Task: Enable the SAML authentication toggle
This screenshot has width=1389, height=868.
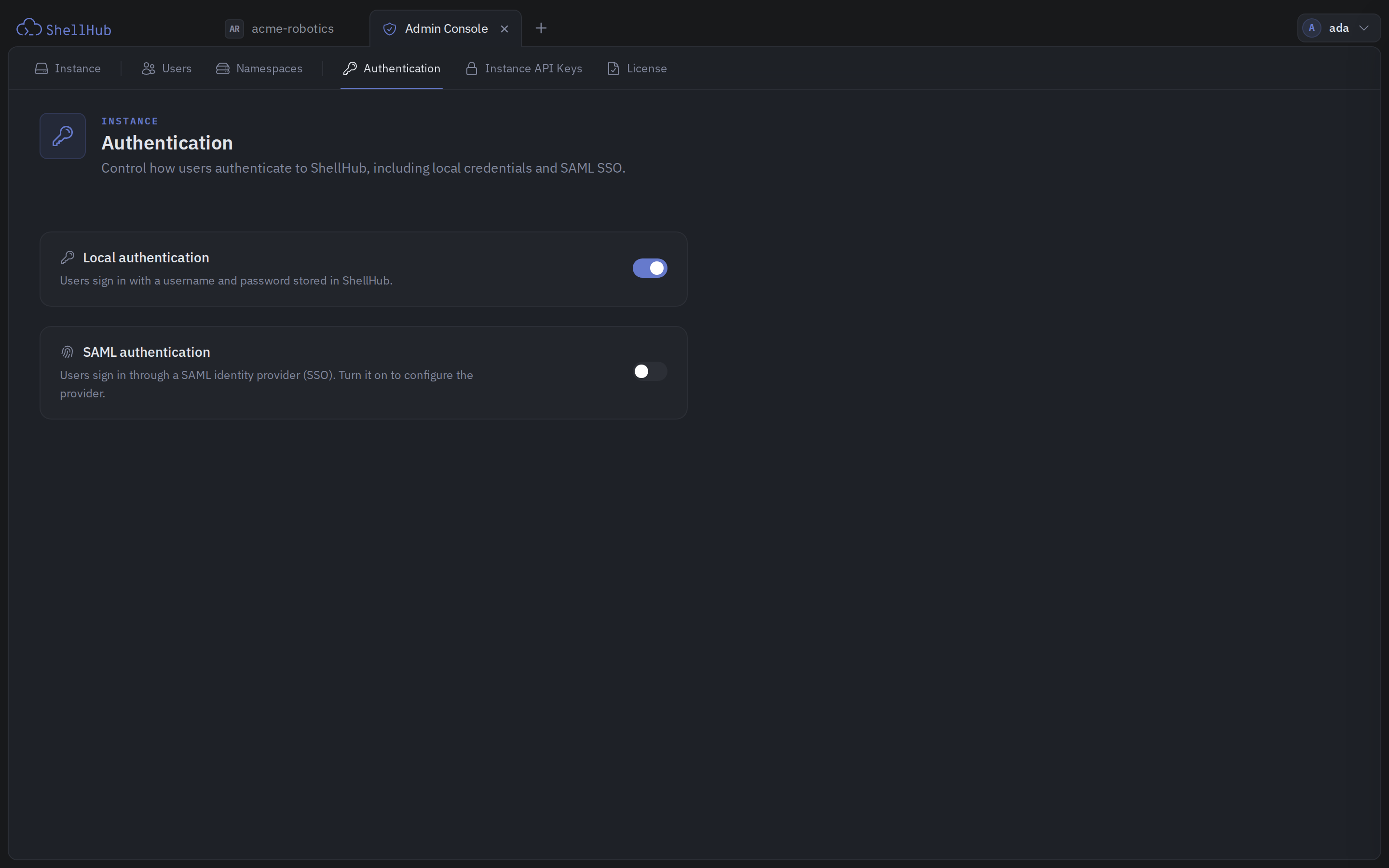Action: pyautogui.click(x=650, y=371)
